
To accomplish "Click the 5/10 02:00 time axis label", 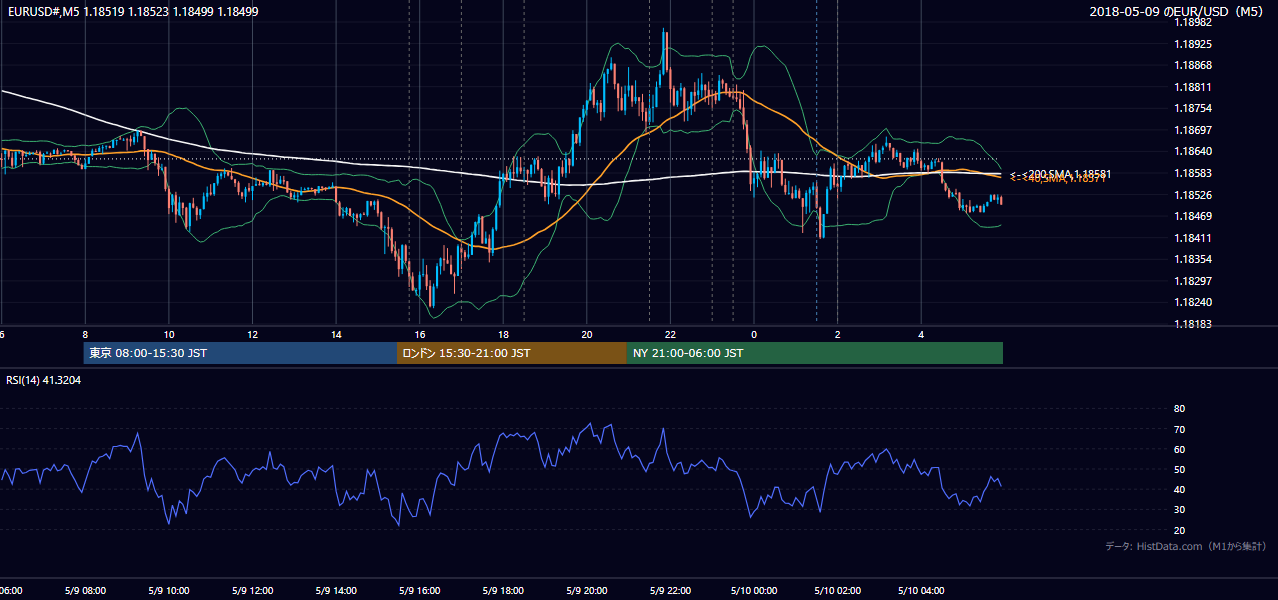I will click(x=837, y=591).
